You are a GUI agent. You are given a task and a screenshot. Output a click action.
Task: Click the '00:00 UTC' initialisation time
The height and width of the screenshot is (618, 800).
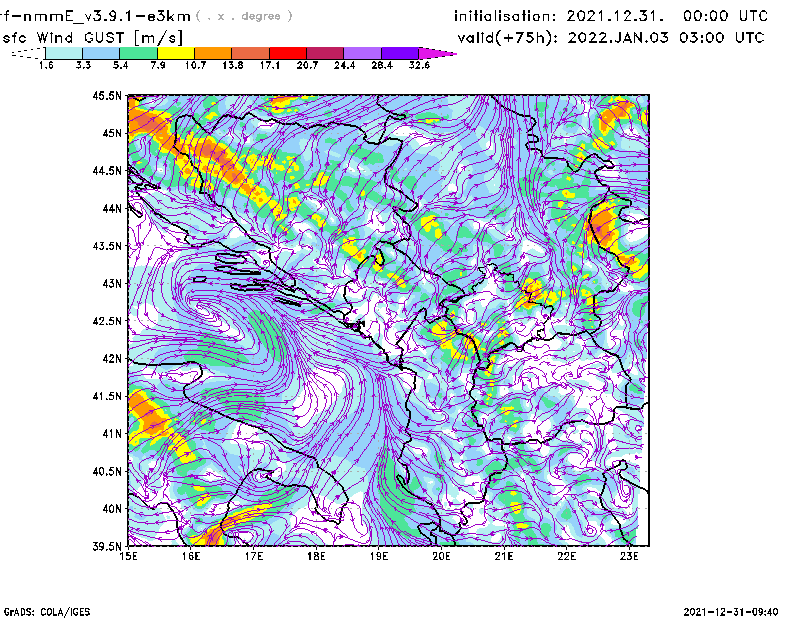coord(725,16)
